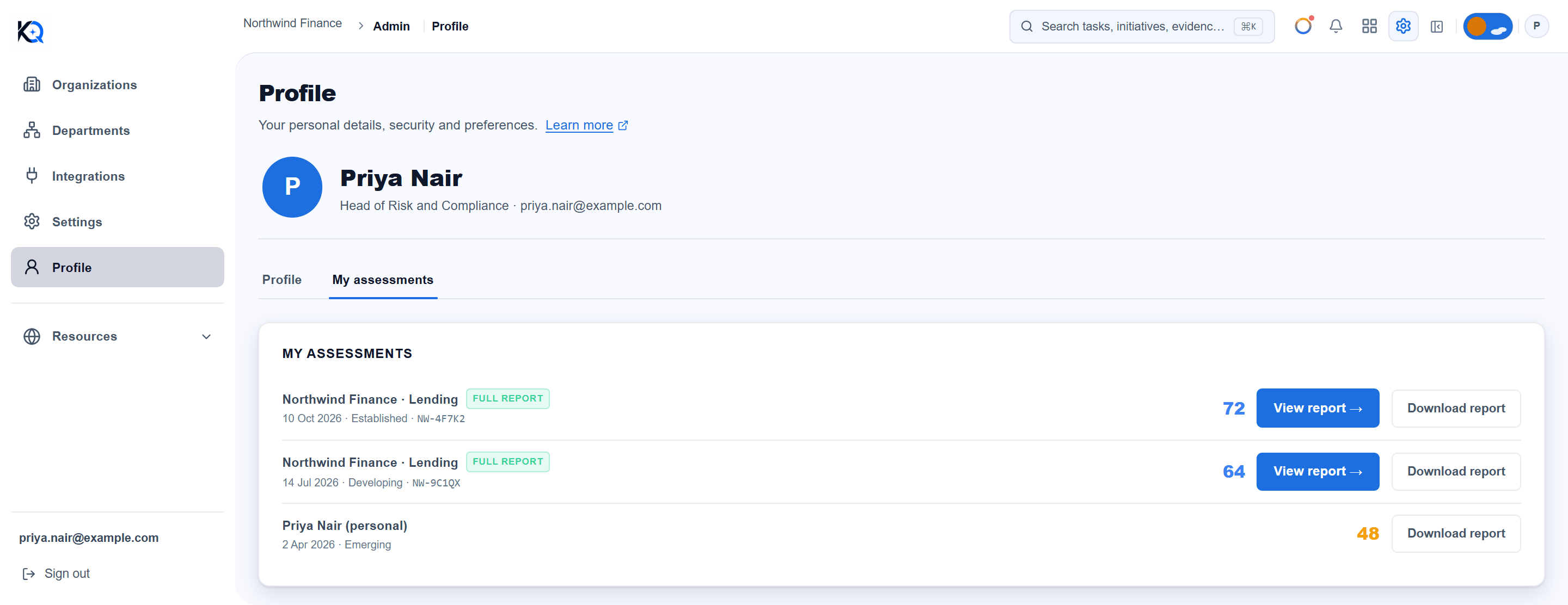The height and width of the screenshot is (605, 1568).
Task: Click the gear icon in top bar
Action: tap(1403, 26)
